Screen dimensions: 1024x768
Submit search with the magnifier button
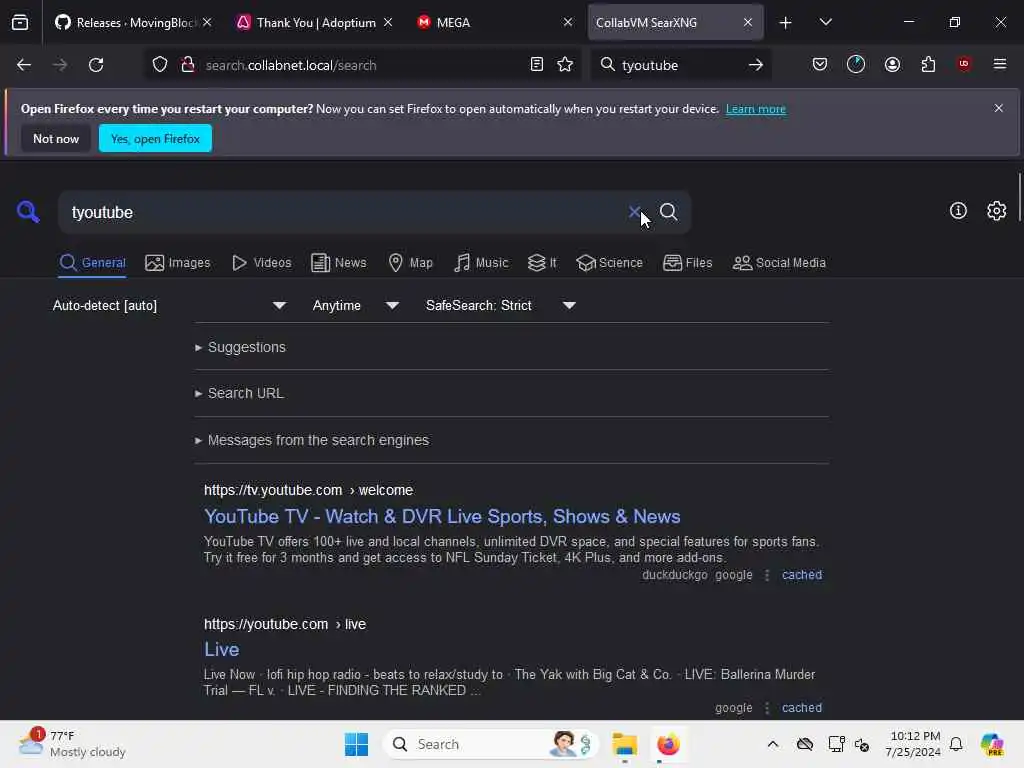[x=669, y=212]
